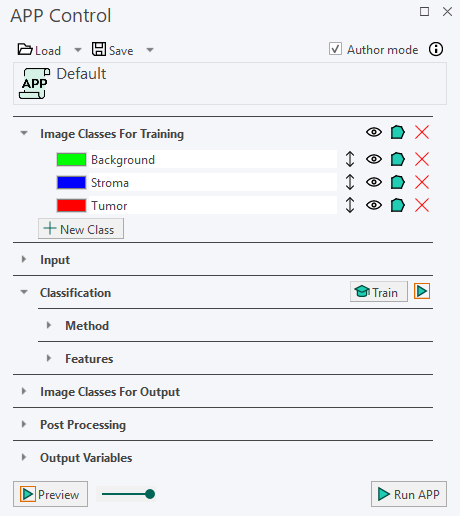This screenshot has height=516, width=460.
Task: Click the APP scroll icon beside Default
Action: tap(35, 83)
